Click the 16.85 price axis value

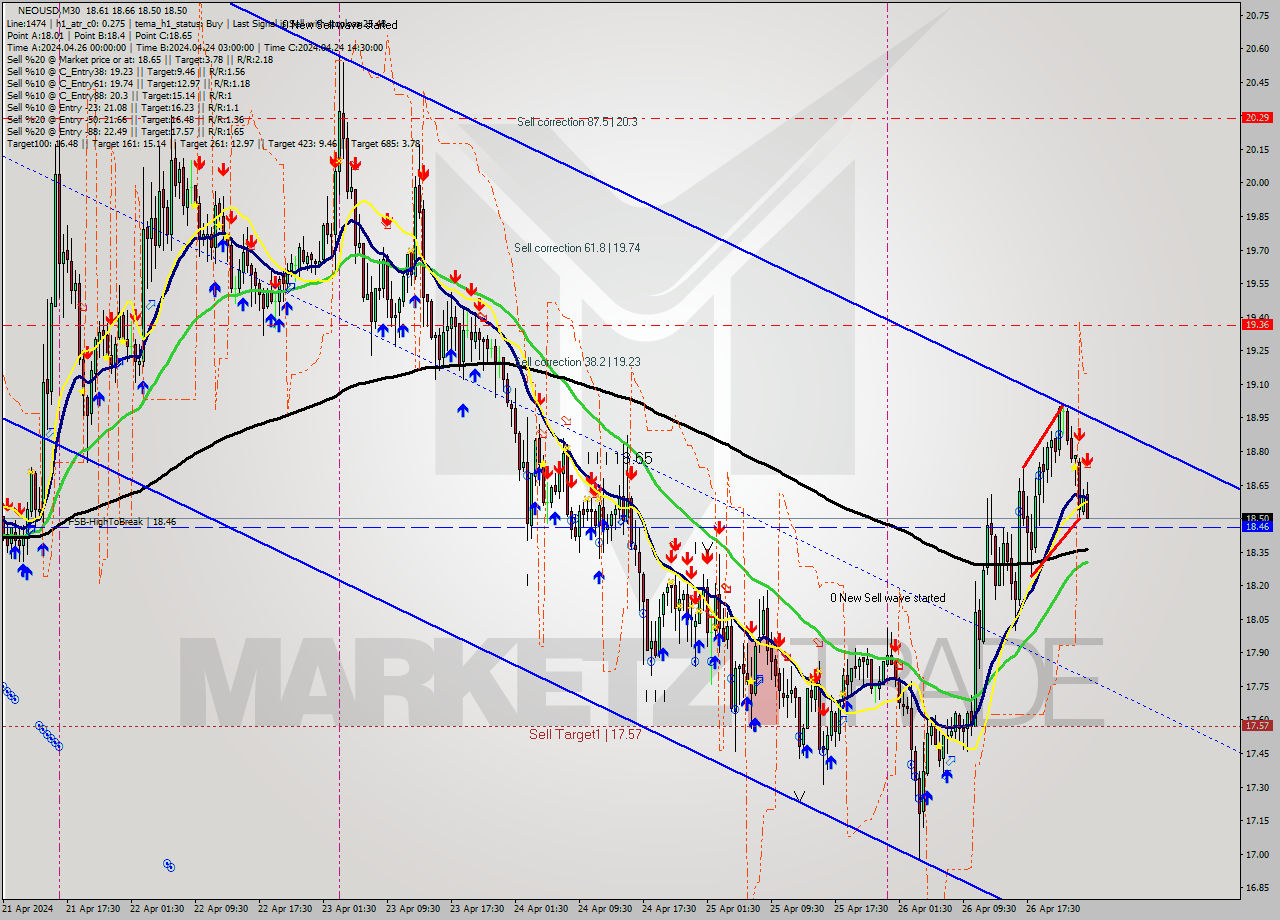1256,887
